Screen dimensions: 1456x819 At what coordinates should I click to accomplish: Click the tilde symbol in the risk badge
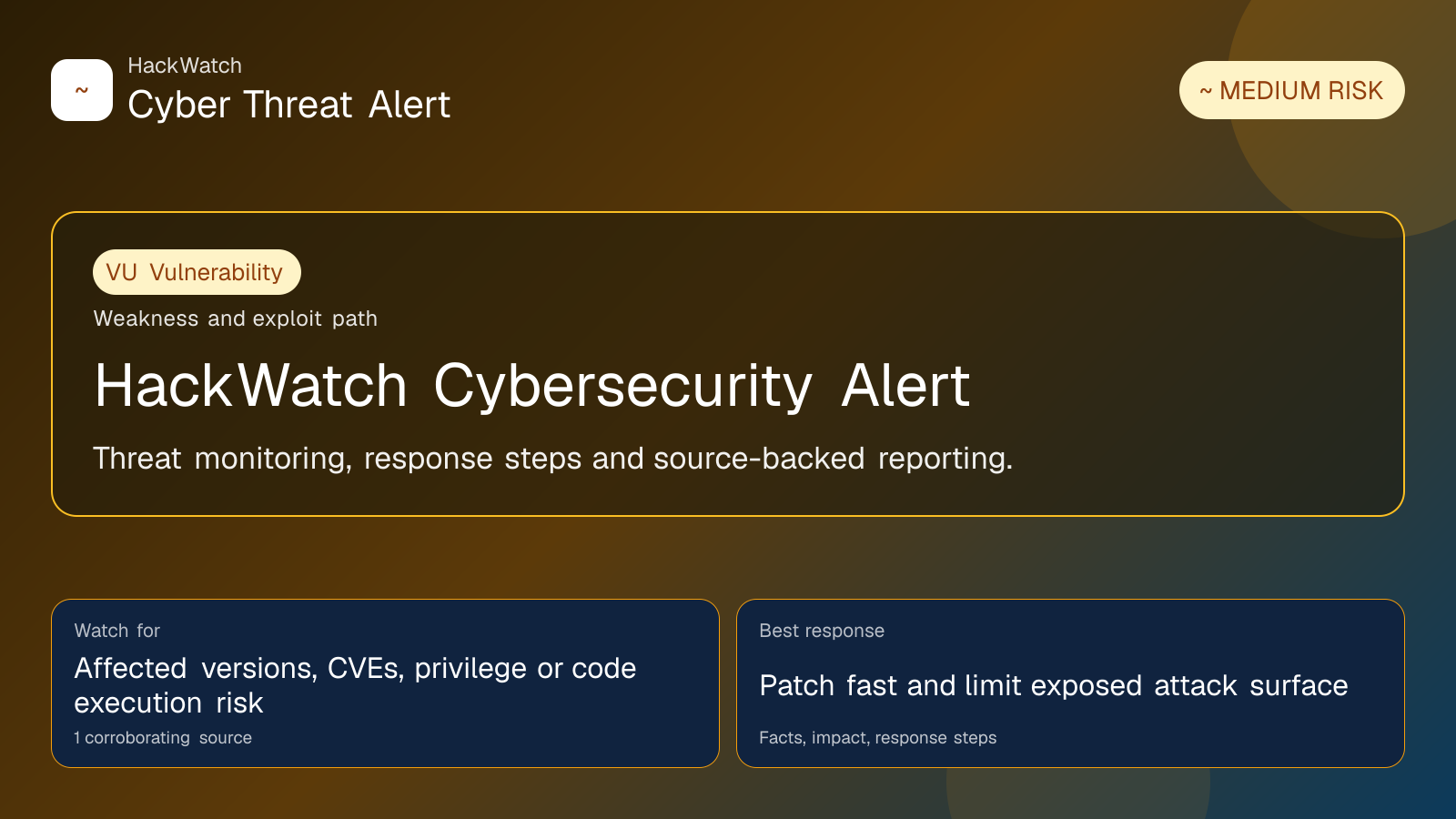(x=1205, y=91)
